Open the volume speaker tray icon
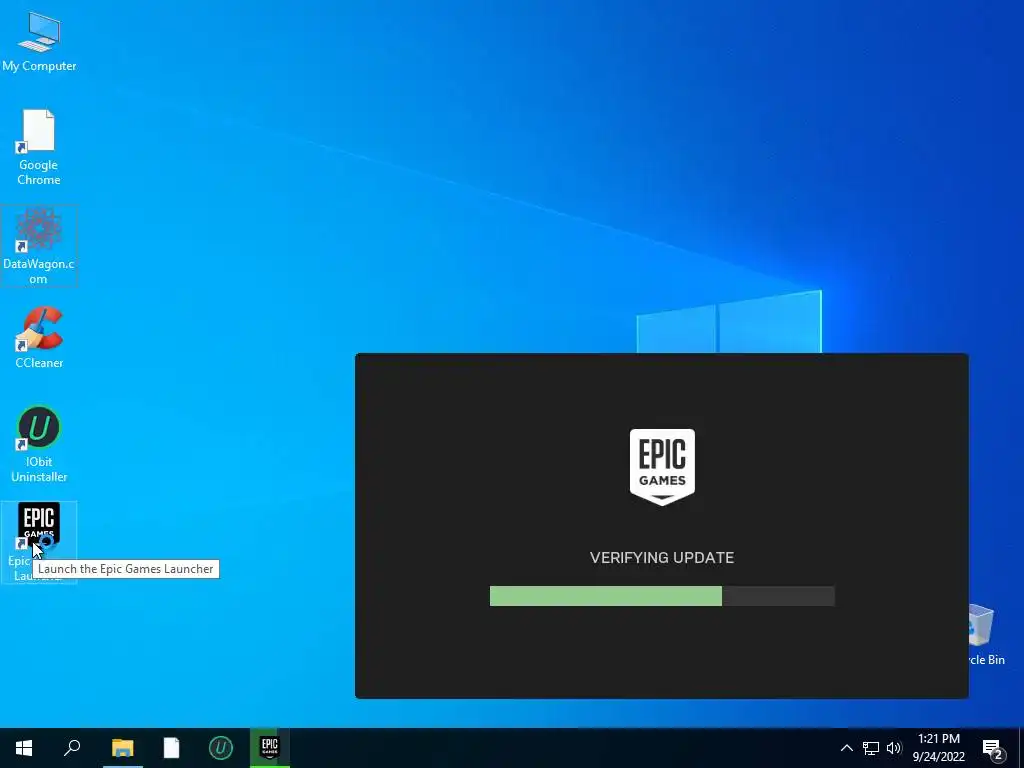 (894, 748)
